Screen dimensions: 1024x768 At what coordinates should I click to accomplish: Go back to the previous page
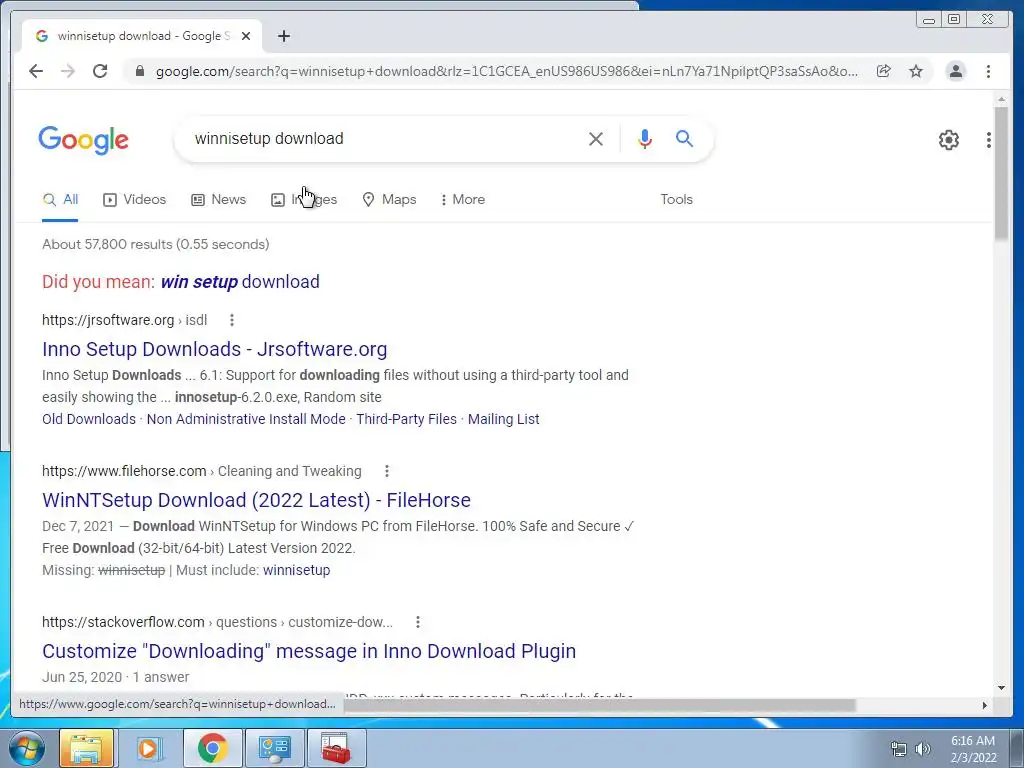point(36,71)
